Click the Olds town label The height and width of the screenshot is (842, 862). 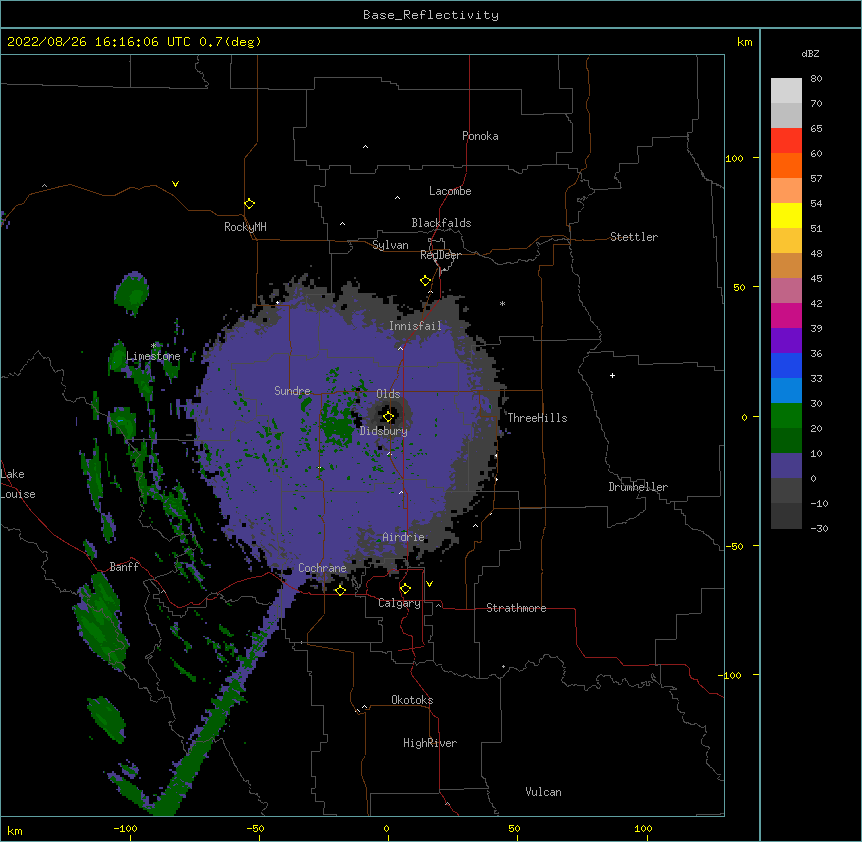(x=388, y=394)
